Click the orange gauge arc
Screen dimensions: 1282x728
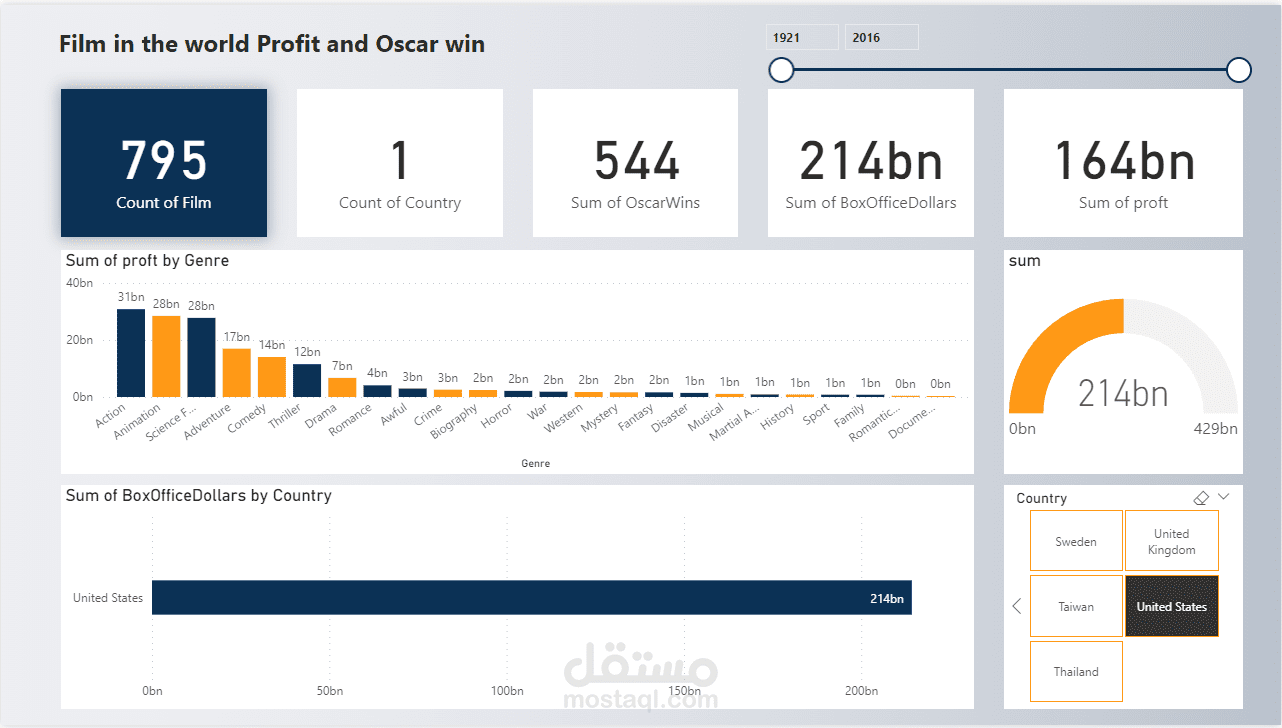(x=1050, y=340)
